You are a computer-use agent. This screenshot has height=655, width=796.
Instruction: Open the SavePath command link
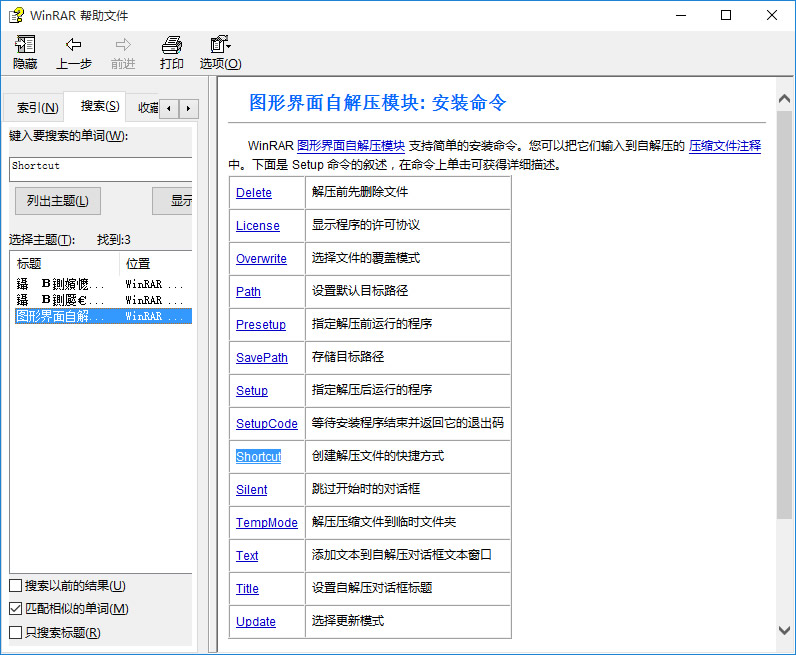(262, 358)
